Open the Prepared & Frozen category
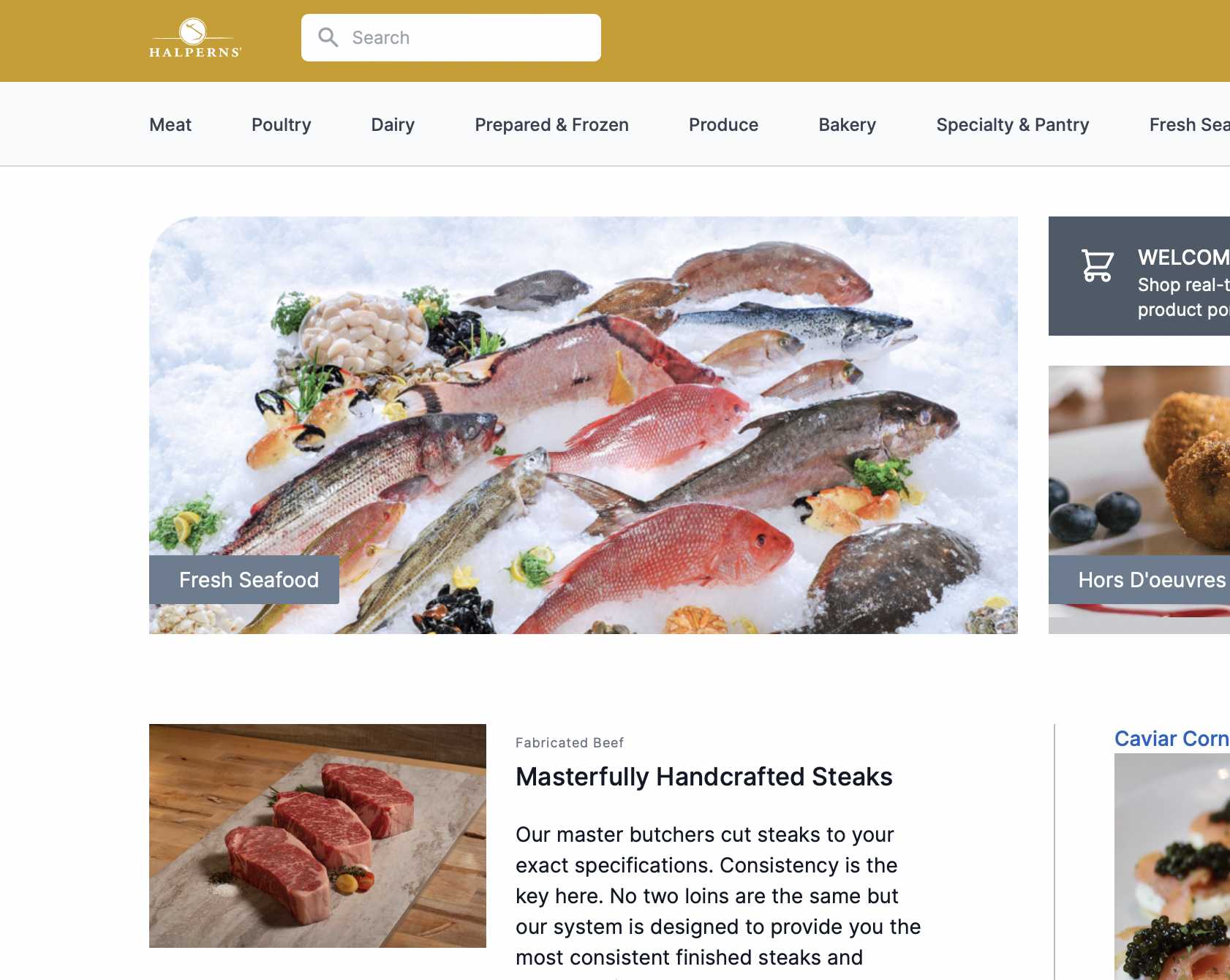1230x980 pixels. pyautogui.click(x=552, y=125)
